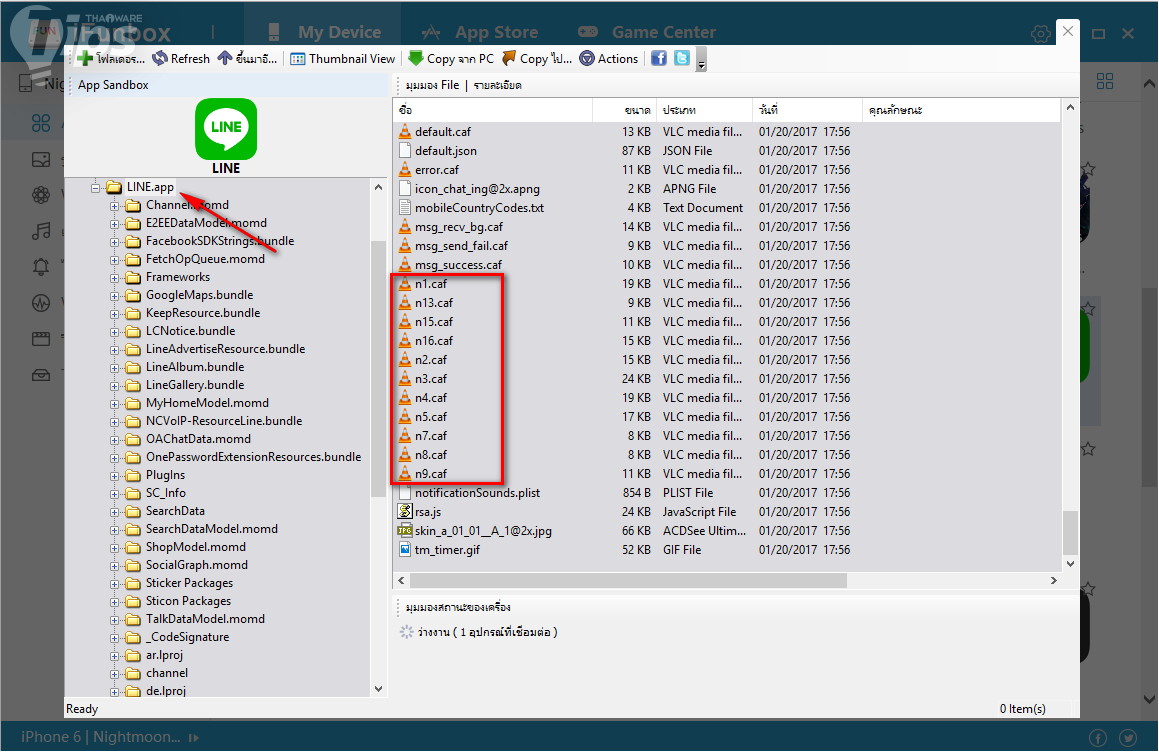Share via the Twitter icon in toolbar
Image resolution: width=1159 pixels, height=752 pixels.
[x=682, y=58]
